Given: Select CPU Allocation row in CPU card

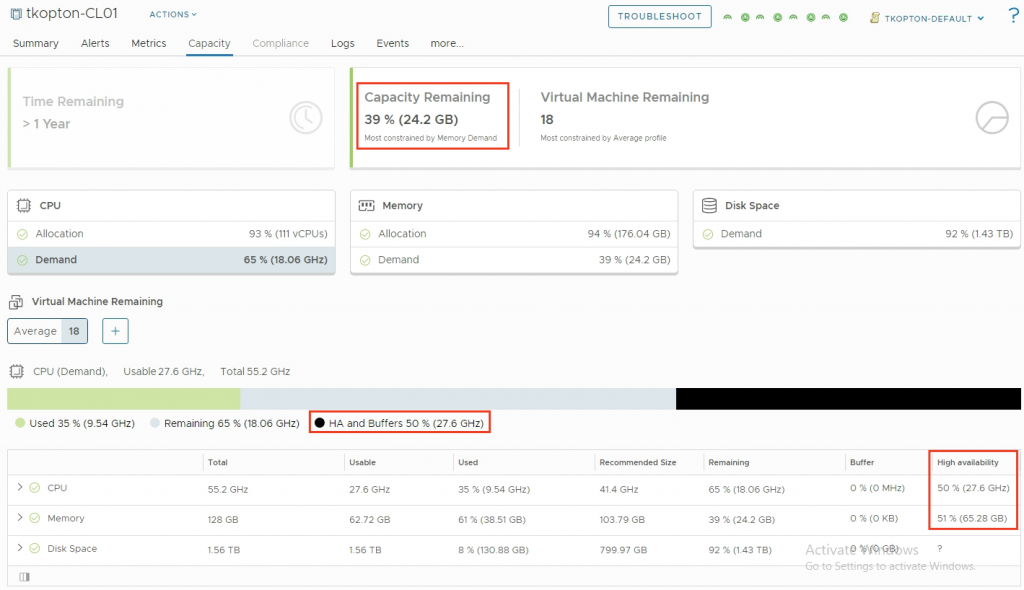Looking at the screenshot, I should 170,234.
